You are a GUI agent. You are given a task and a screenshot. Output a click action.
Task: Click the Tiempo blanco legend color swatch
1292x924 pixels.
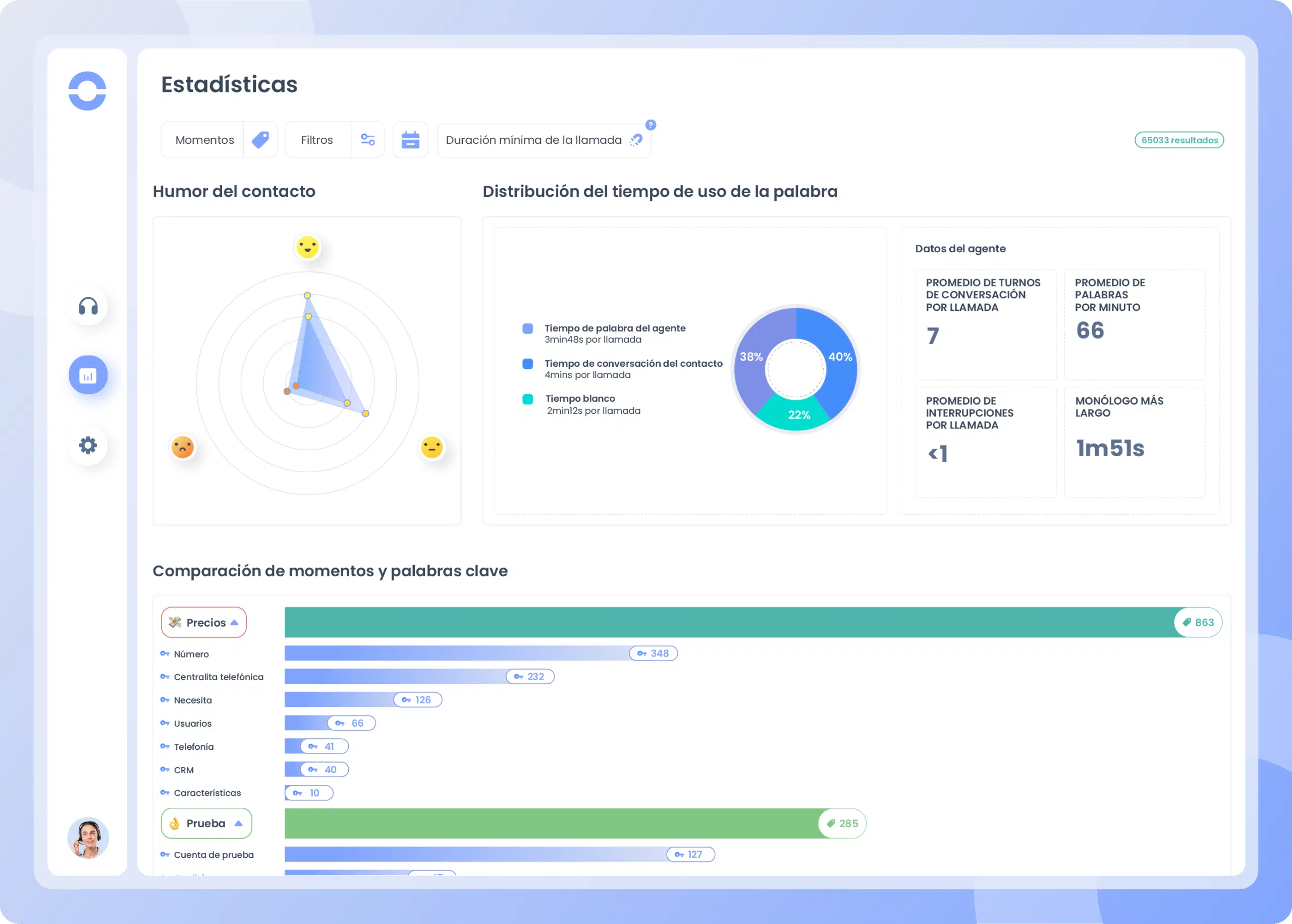(x=527, y=399)
